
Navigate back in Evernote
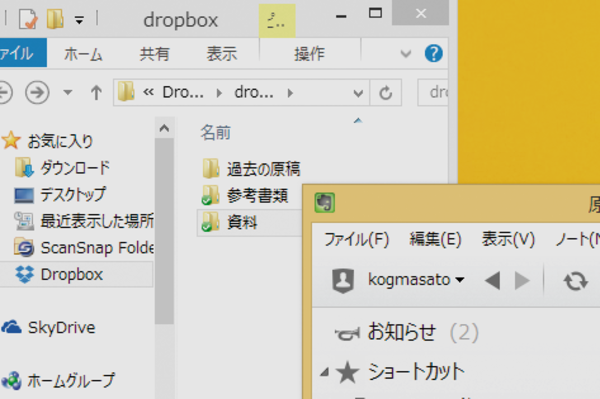pyautogui.click(x=492, y=281)
